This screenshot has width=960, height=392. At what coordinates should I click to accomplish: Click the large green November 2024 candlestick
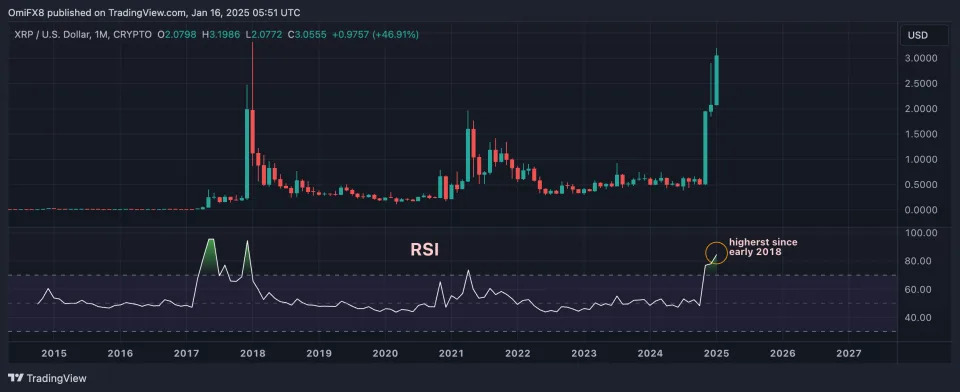(705, 148)
